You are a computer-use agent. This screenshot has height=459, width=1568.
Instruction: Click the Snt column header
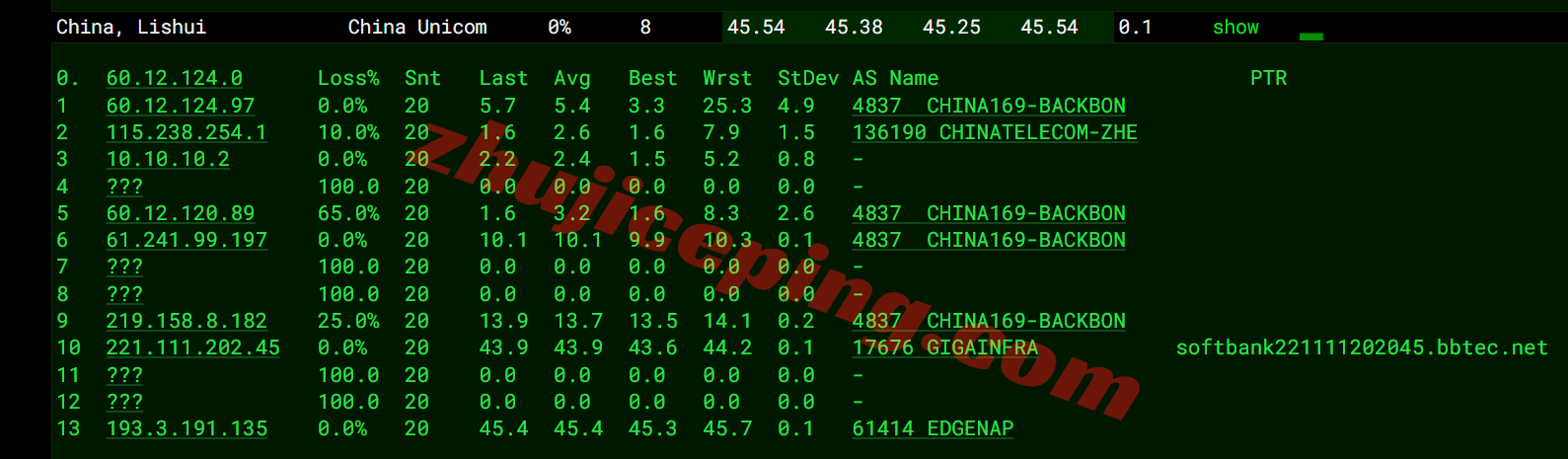pyautogui.click(x=422, y=78)
